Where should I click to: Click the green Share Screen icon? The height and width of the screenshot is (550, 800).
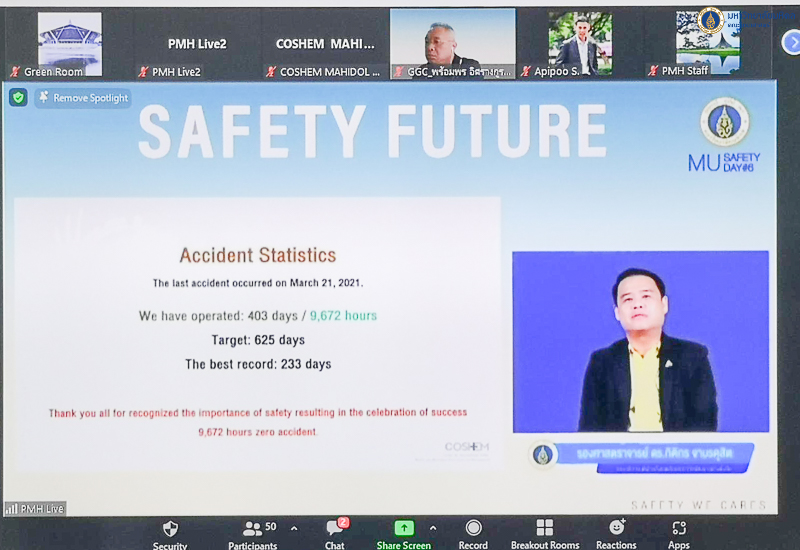point(403,528)
